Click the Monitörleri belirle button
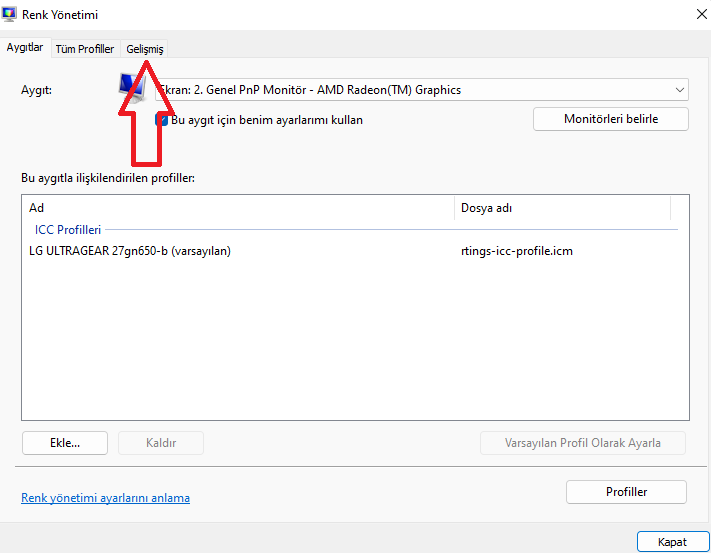The image size is (711, 553). (x=611, y=119)
